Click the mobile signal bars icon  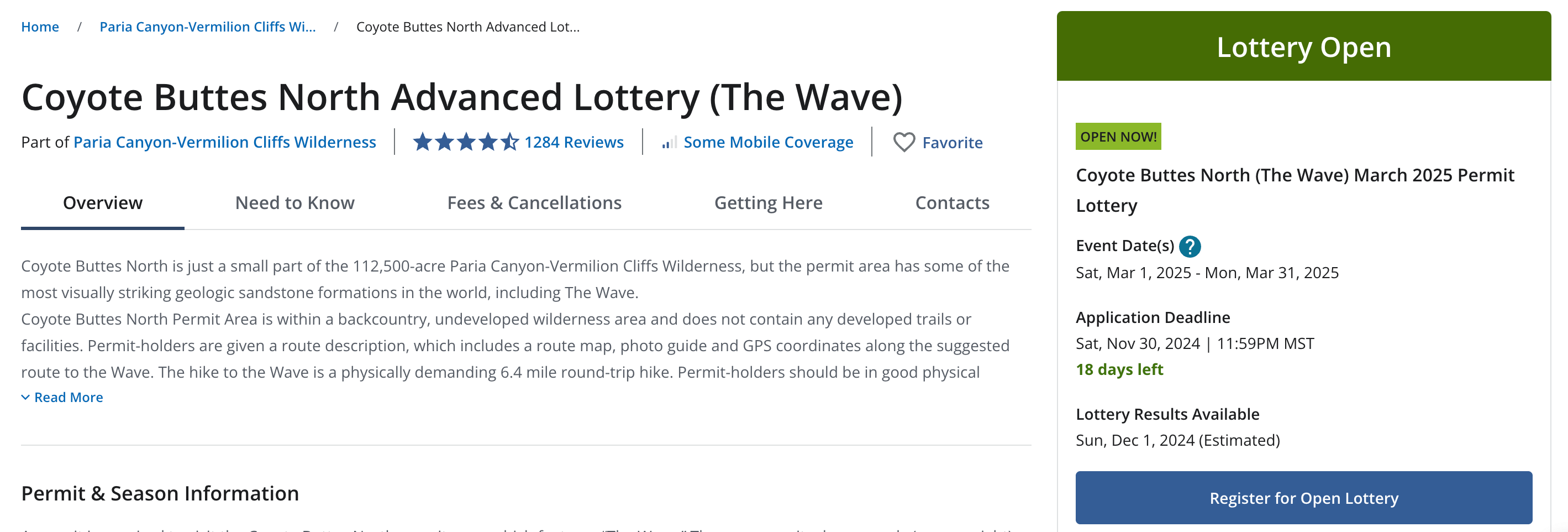669,143
